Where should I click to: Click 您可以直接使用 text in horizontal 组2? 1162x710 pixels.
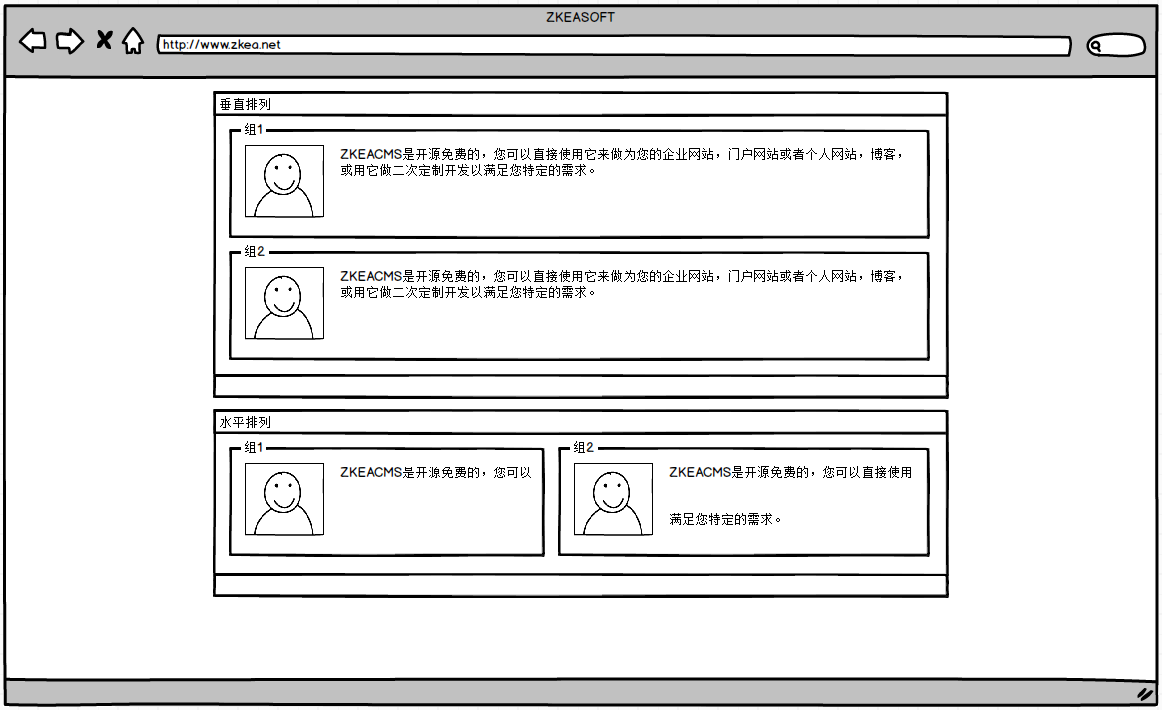coord(867,472)
